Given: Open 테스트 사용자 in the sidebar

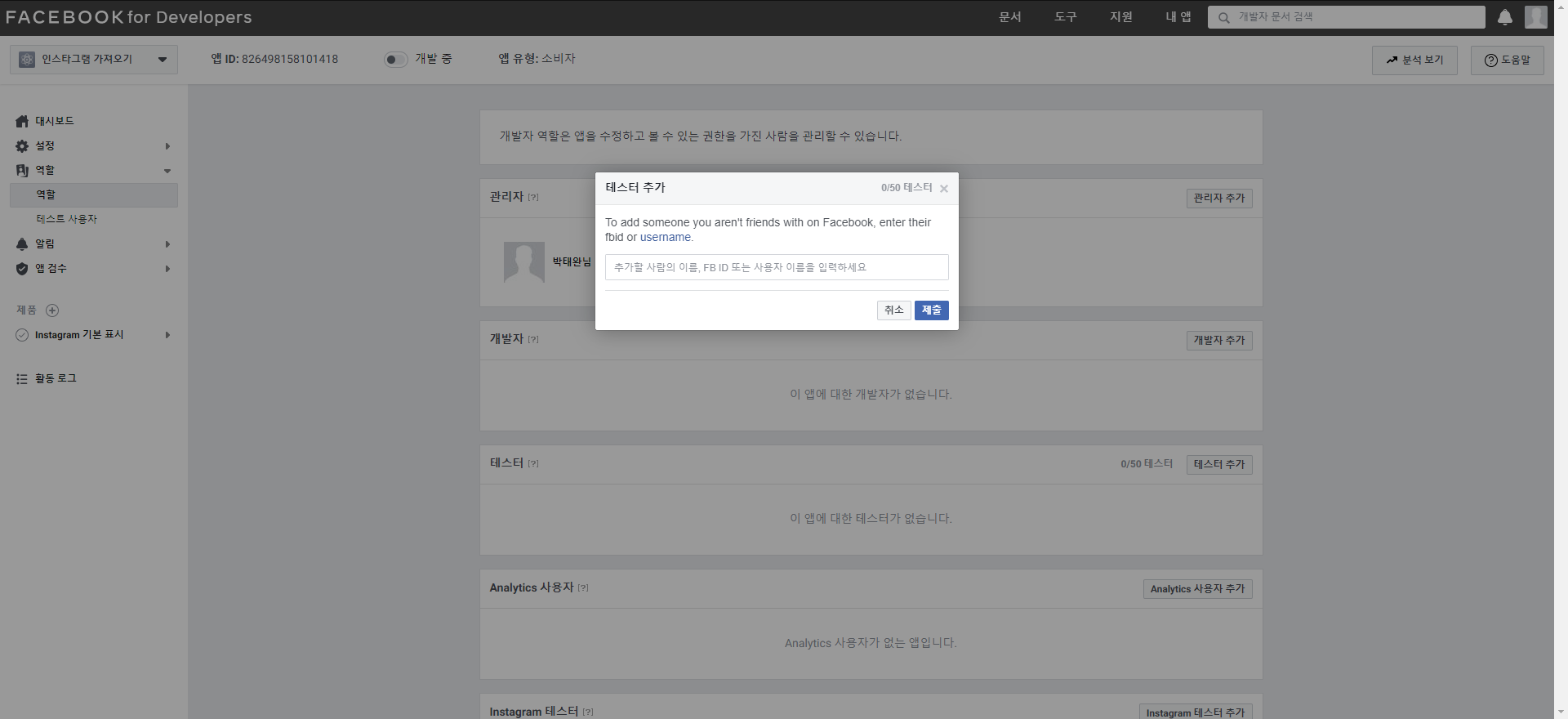Looking at the screenshot, I should [67, 219].
